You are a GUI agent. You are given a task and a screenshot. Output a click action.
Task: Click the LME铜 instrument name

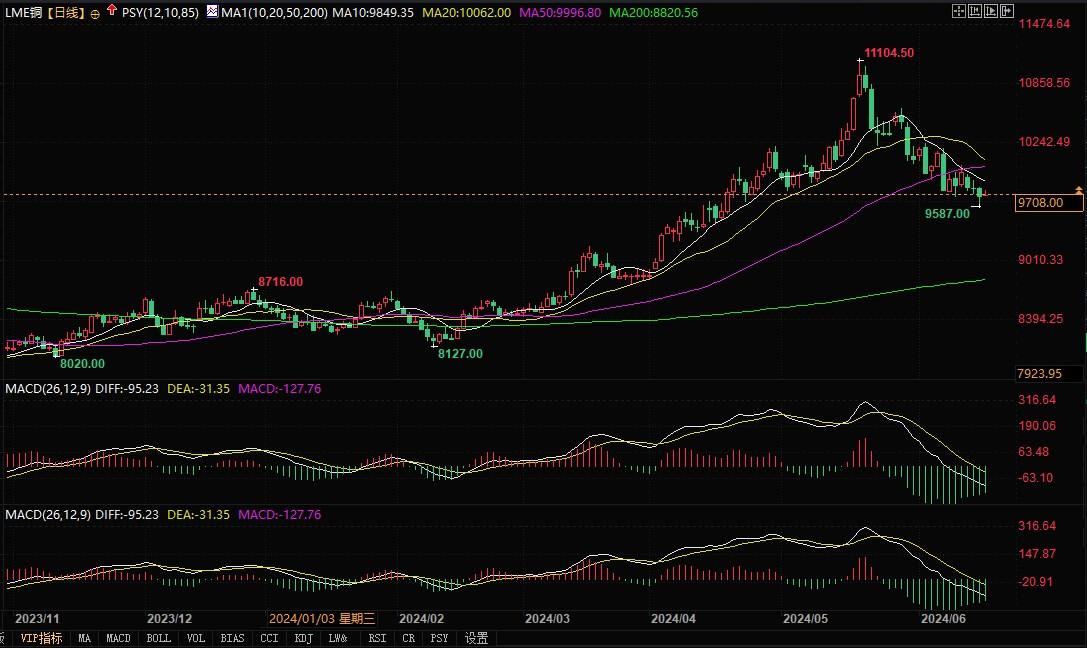[22, 15]
